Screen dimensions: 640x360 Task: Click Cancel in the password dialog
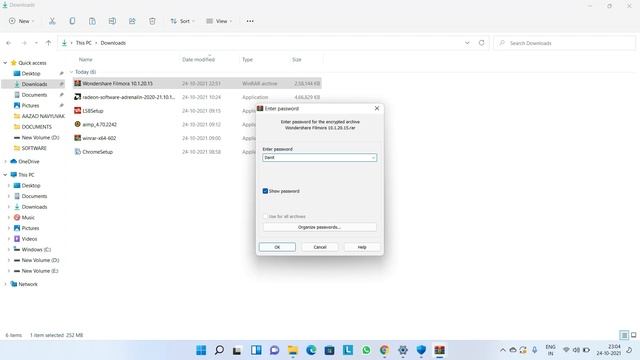320,247
